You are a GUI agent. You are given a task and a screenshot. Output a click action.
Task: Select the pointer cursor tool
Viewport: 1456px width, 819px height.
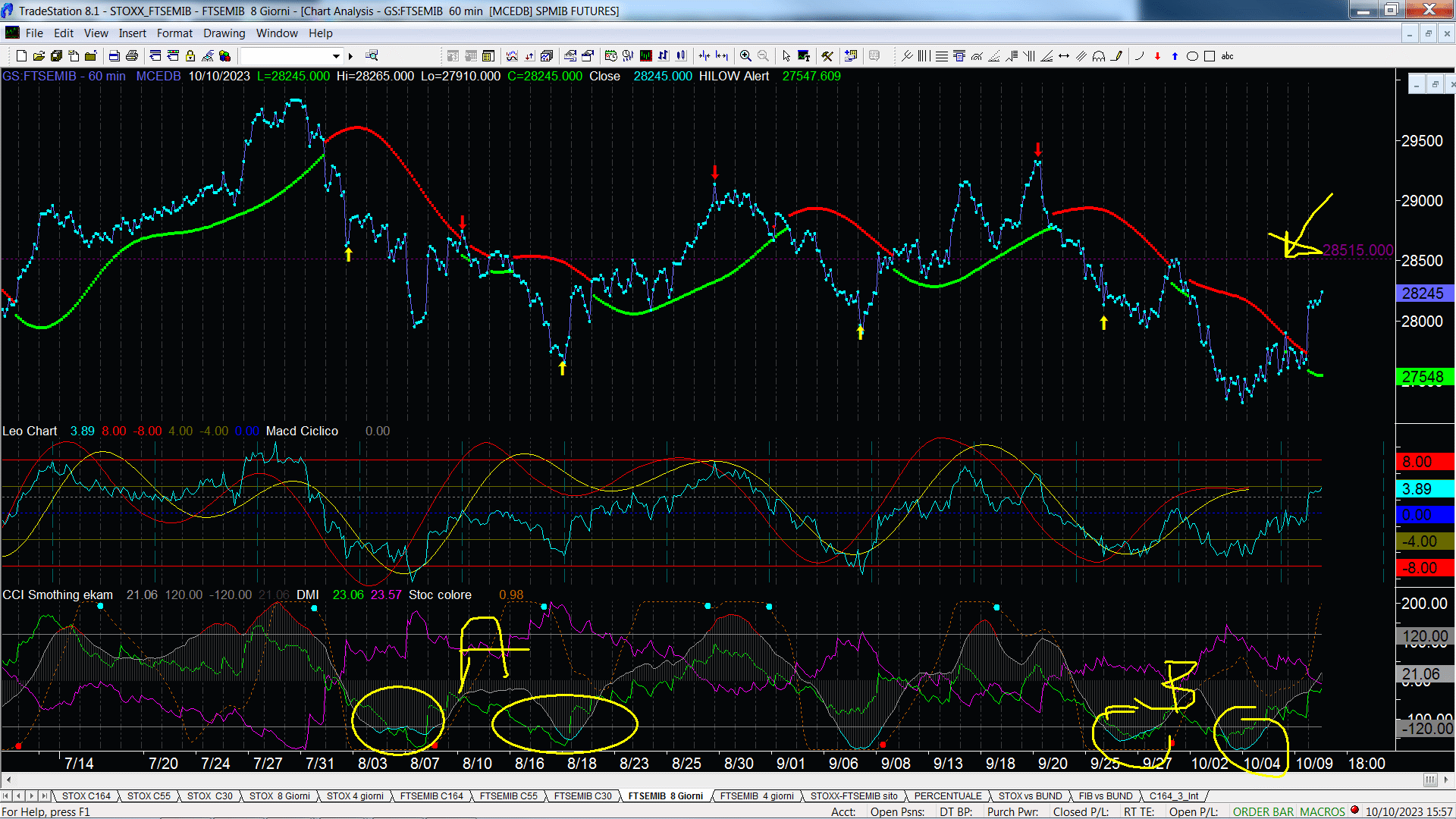pyautogui.click(x=786, y=56)
